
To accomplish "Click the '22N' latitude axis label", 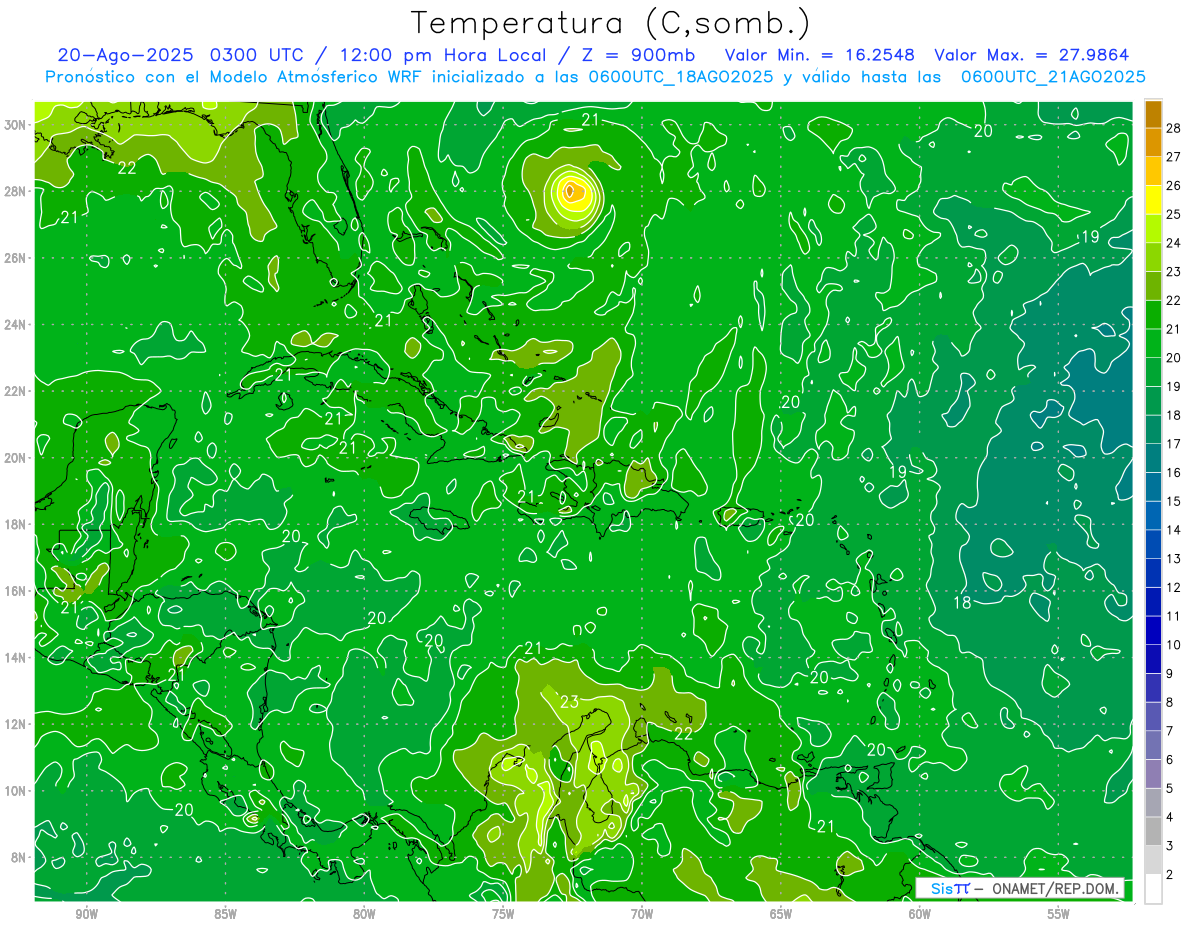I will 15,391.
